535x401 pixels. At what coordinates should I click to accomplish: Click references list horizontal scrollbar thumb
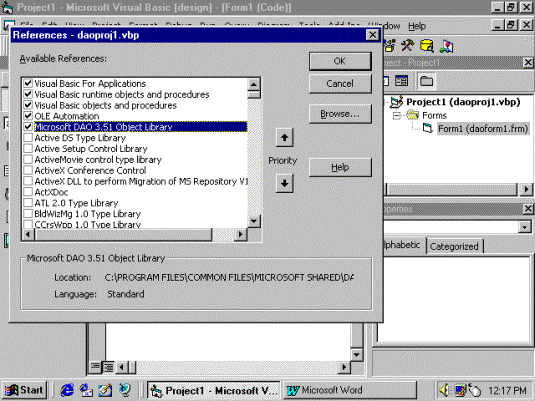pyautogui.click(x=123, y=234)
